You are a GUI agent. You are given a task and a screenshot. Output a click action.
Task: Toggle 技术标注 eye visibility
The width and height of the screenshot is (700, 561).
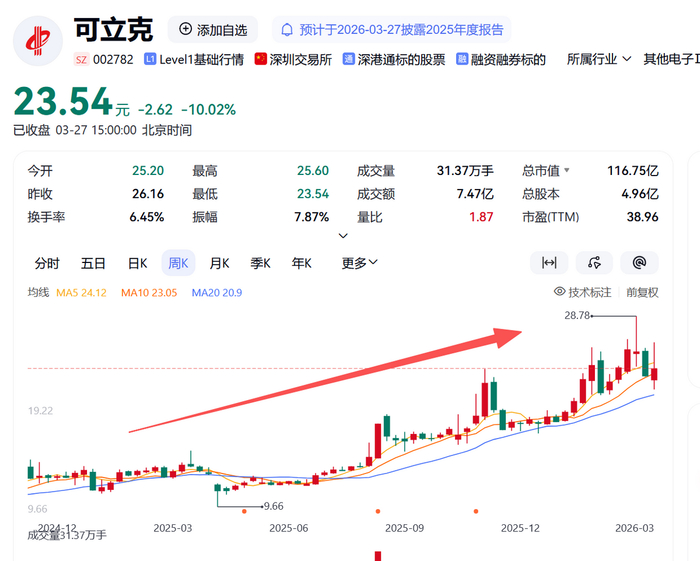click(x=559, y=292)
